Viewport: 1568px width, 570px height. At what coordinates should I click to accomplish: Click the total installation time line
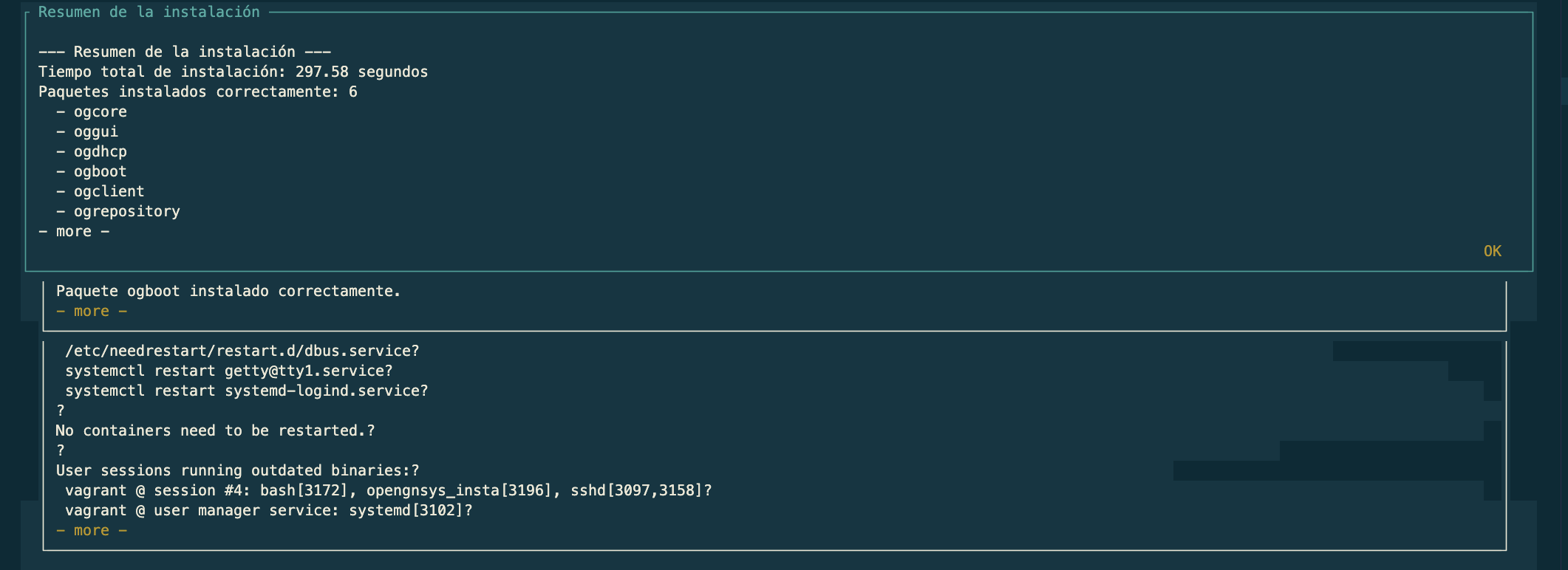click(x=233, y=72)
